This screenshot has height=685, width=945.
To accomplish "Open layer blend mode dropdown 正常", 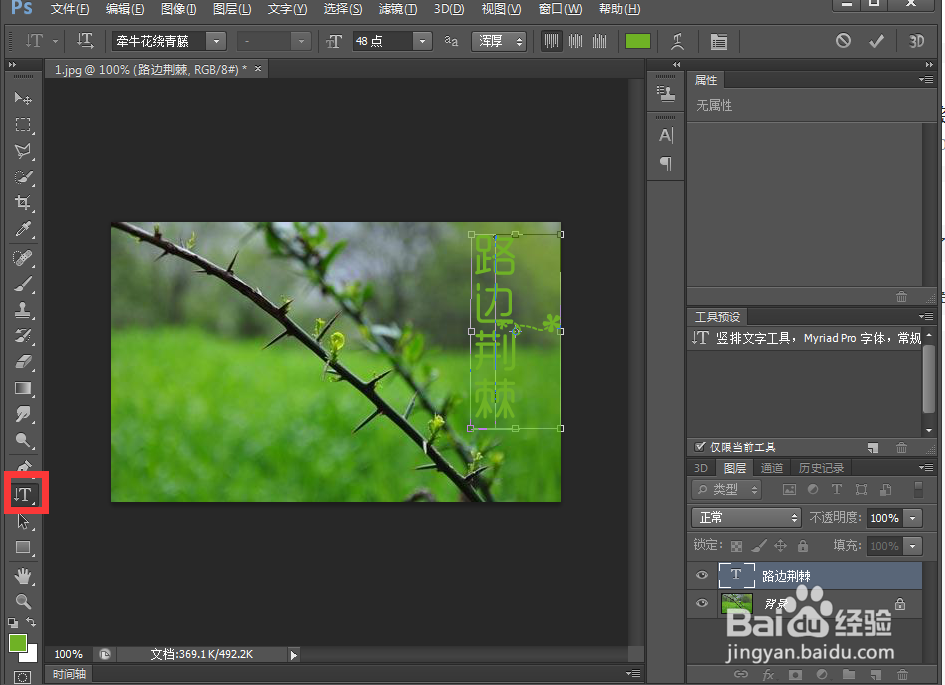I will 746,518.
